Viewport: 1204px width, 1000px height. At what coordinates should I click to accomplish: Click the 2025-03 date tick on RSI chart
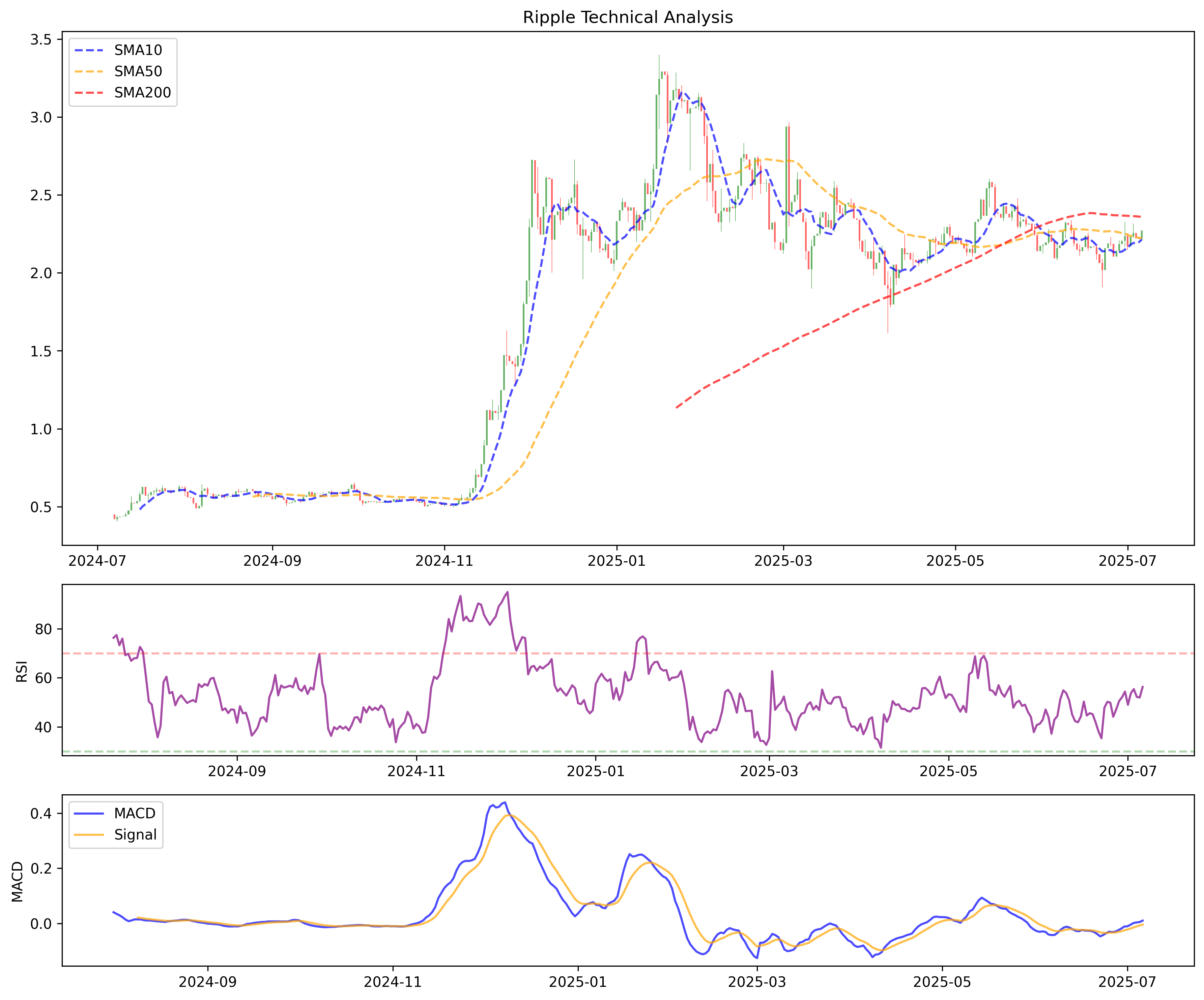(x=769, y=771)
